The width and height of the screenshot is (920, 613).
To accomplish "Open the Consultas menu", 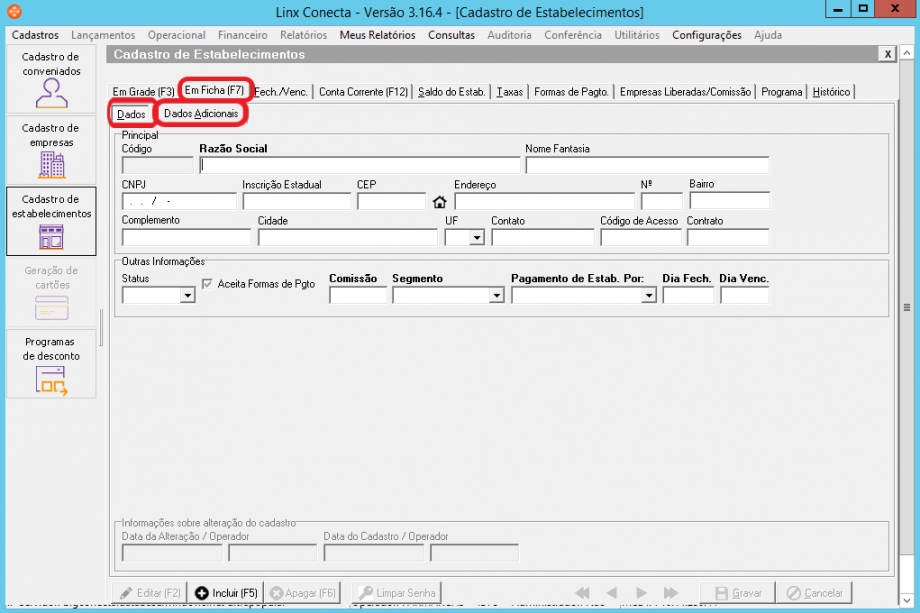I will [x=451, y=35].
